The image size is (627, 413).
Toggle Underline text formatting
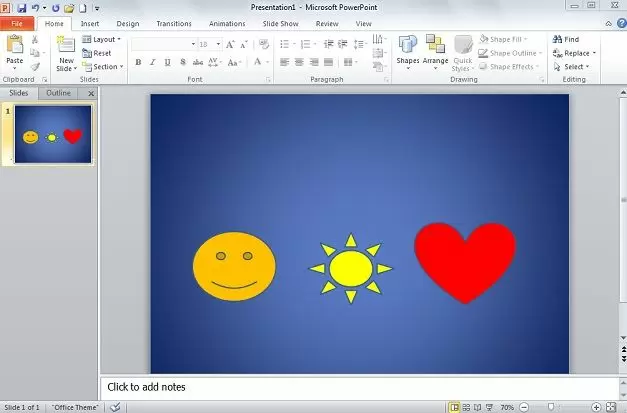coord(167,62)
